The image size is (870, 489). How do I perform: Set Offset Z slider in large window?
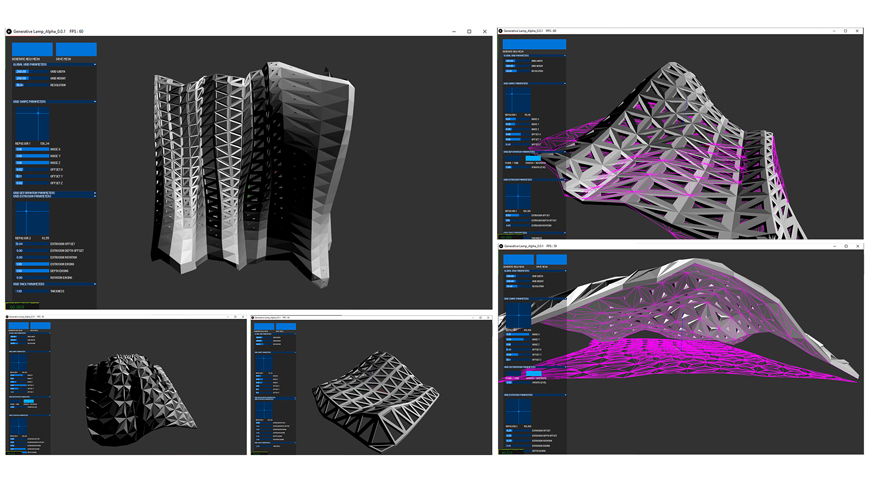pos(32,183)
